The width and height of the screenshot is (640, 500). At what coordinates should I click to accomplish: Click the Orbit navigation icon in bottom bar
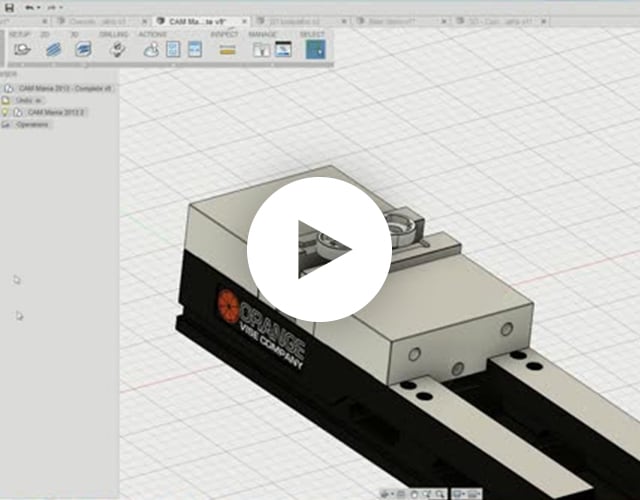click(x=385, y=494)
